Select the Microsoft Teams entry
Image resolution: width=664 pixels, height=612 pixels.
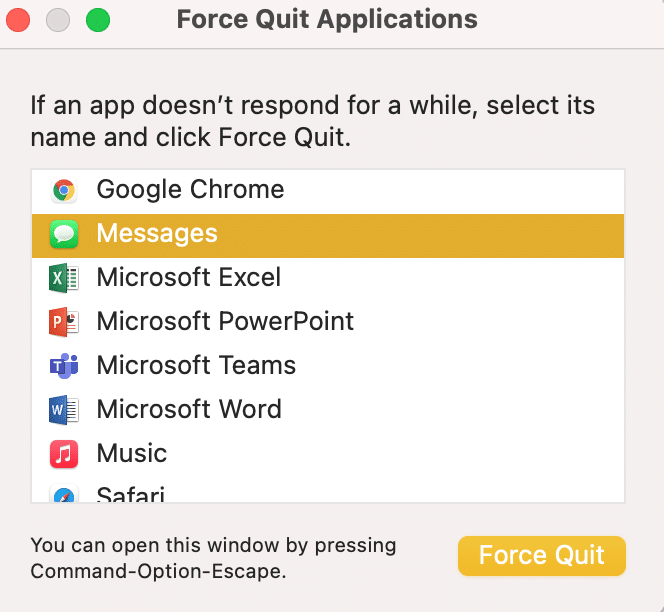coord(196,366)
